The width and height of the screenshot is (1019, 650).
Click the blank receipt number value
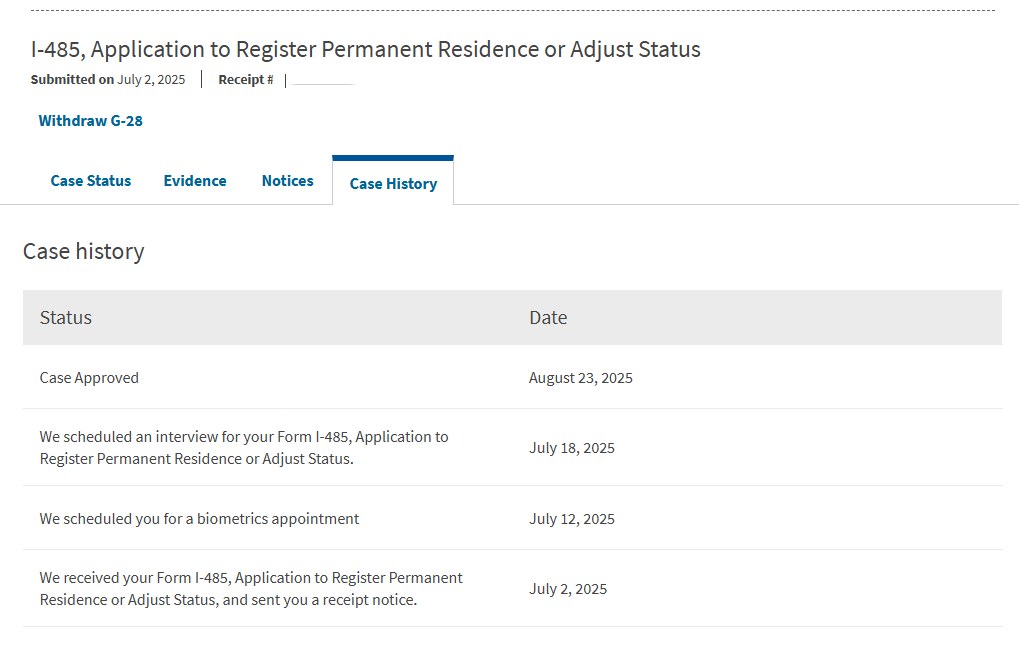pyautogui.click(x=323, y=80)
